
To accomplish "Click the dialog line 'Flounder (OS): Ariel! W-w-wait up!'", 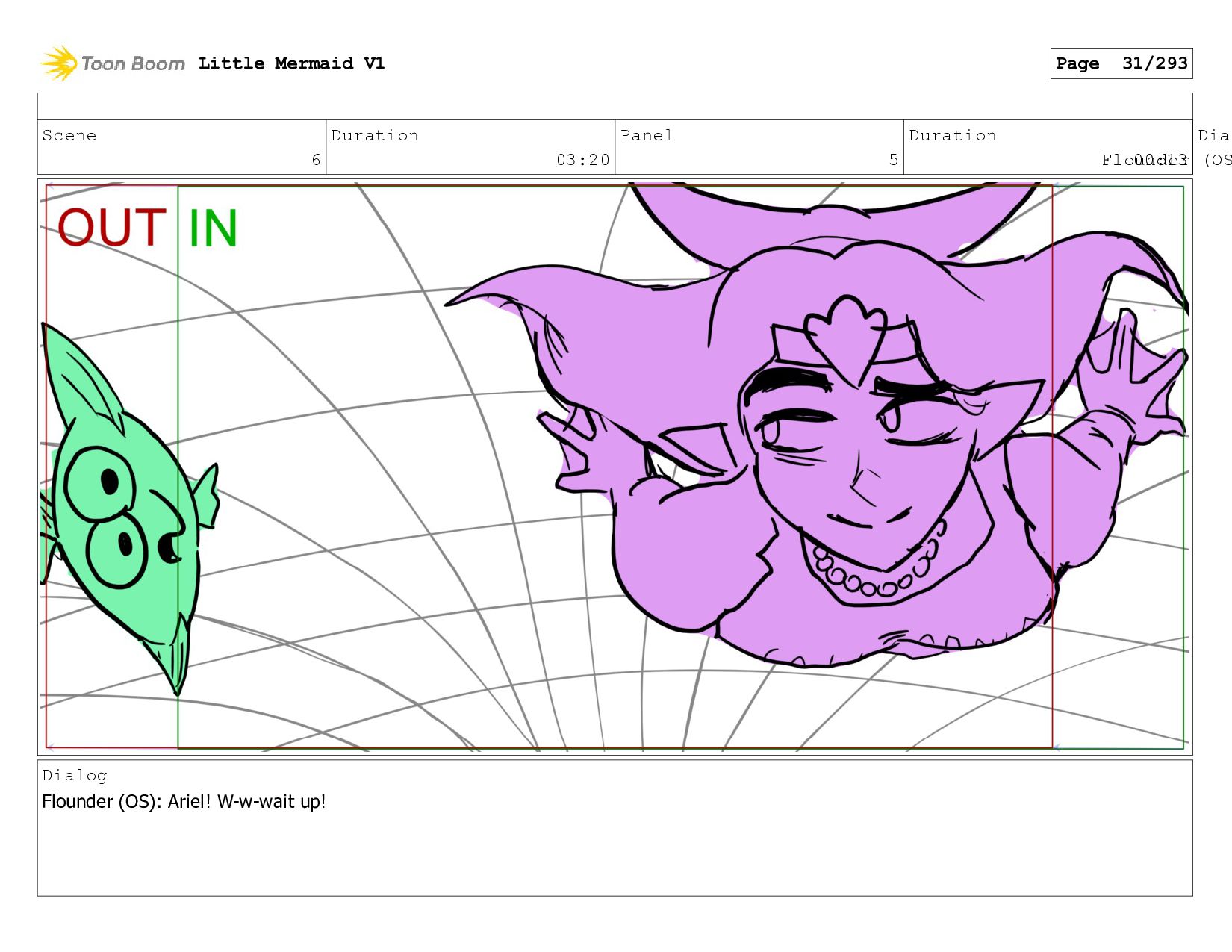I will [x=184, y=802].
